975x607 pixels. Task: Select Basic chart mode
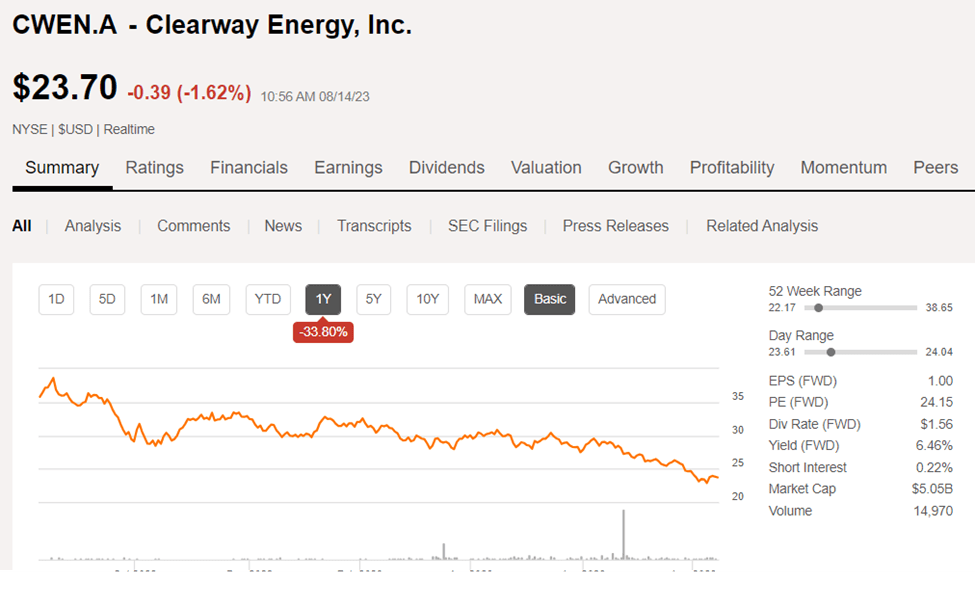[550, 299]
